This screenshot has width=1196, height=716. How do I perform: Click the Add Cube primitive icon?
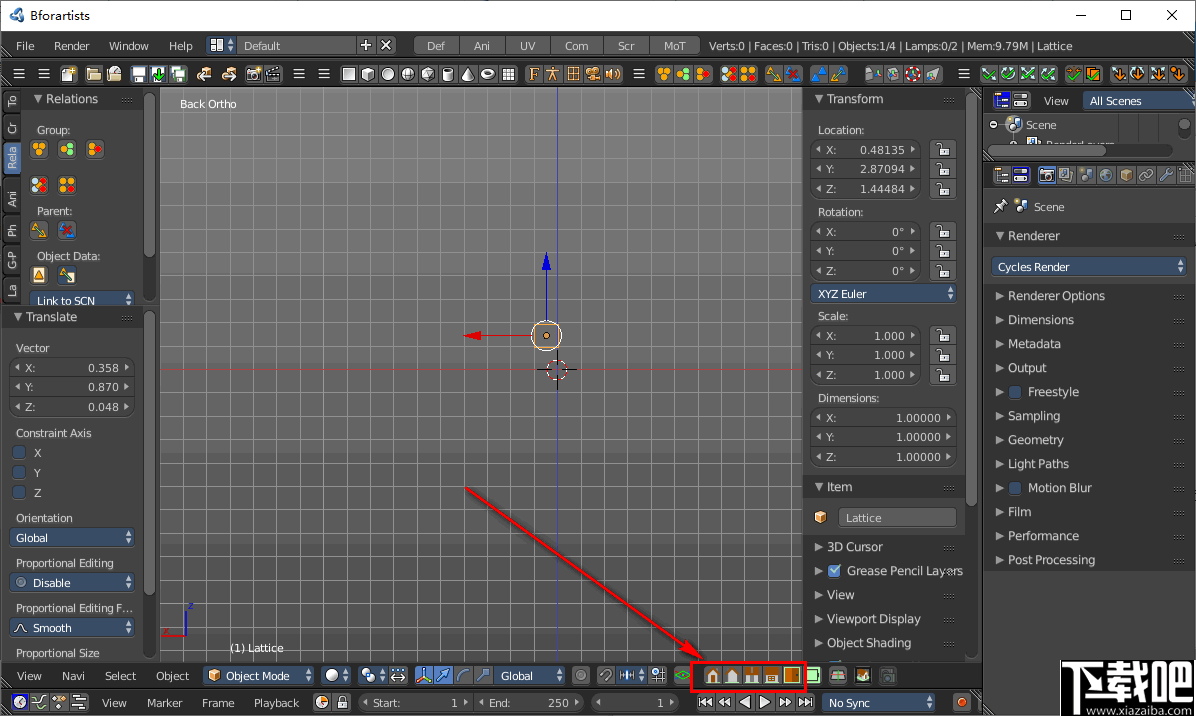[x=368, y=73]
